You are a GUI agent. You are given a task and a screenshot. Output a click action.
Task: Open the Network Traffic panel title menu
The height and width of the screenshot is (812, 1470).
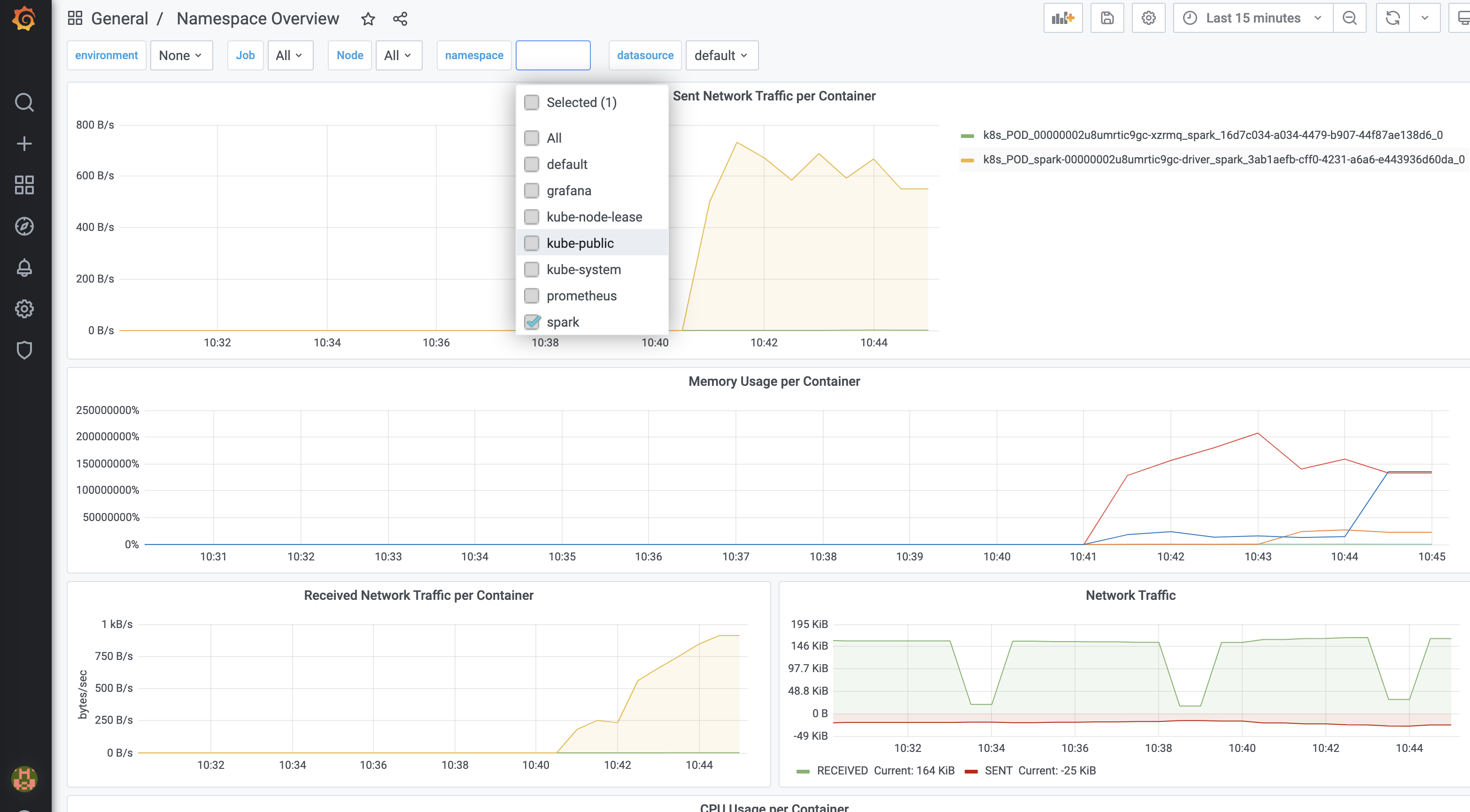[x=1130, y=595]
